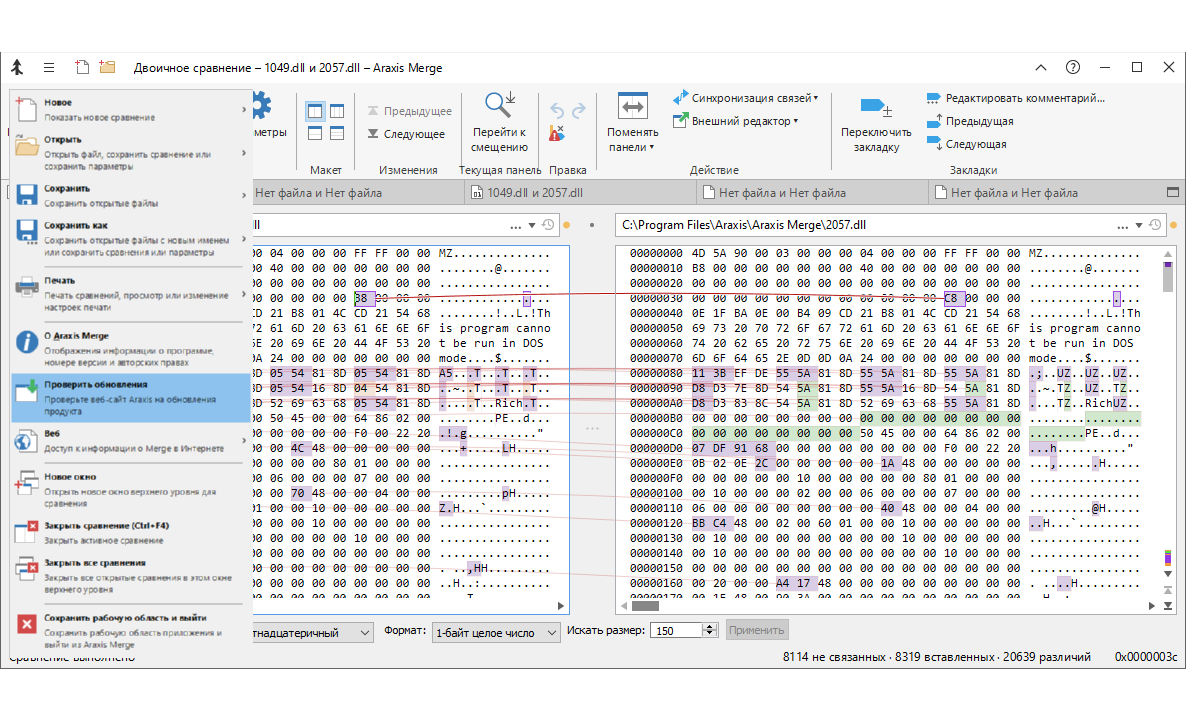Select the three-pane vertical layout

point(337,111)
